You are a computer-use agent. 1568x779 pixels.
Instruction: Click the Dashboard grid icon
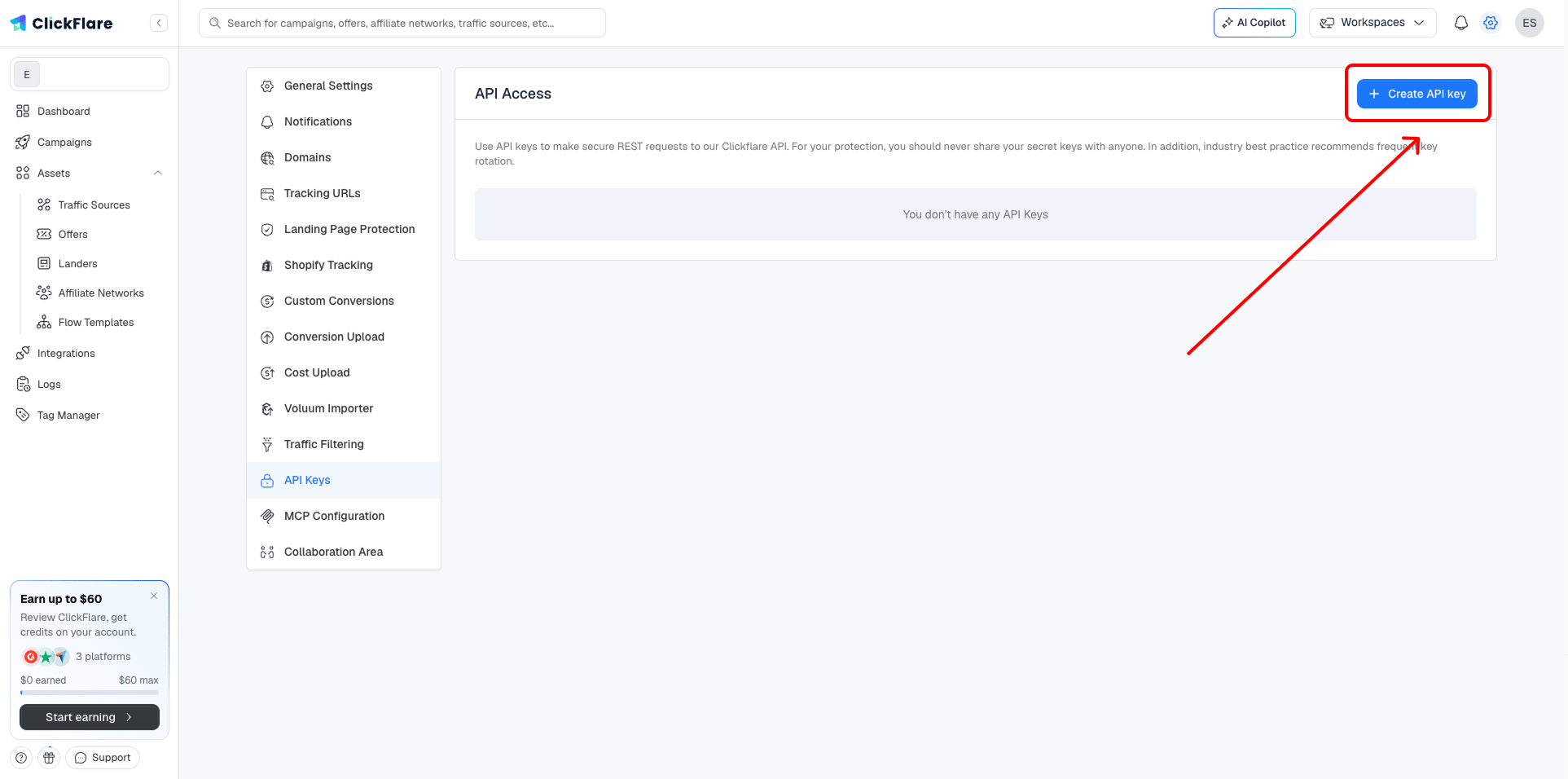[x=23, y=111]
